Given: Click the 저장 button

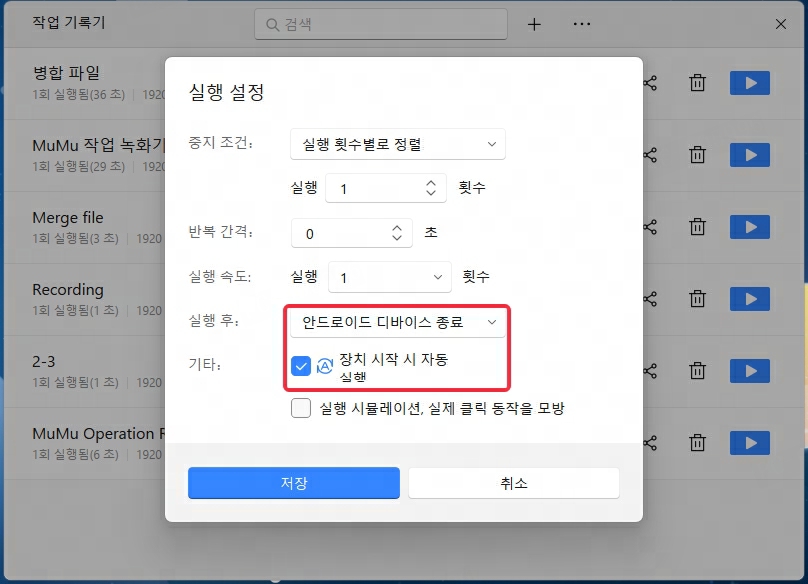Looking at the screenshot, I should point(294,483).
